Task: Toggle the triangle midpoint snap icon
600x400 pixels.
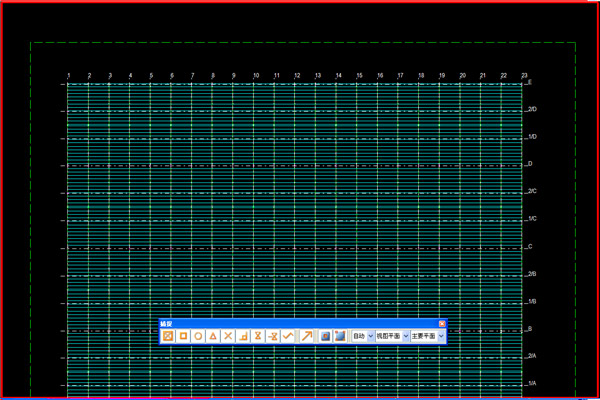Action: coord(214,336)
